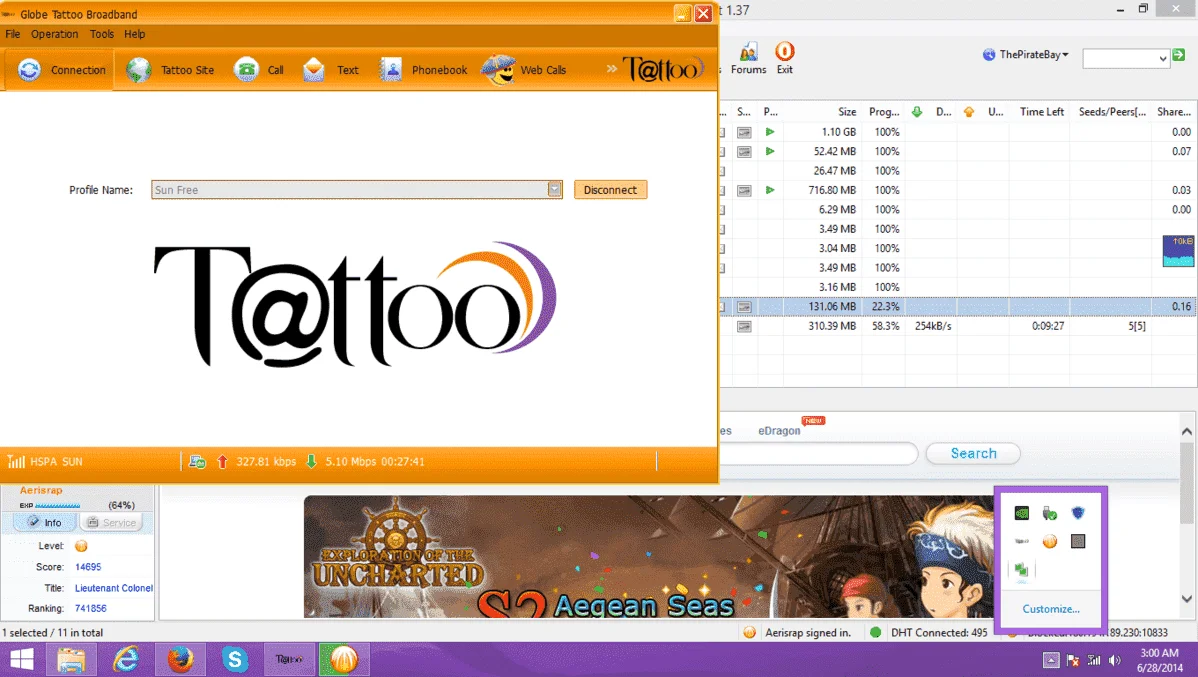Open the Phonebook in Globe Tattoo
This screenshot has width=1198, height=677.
click(423, 70)
